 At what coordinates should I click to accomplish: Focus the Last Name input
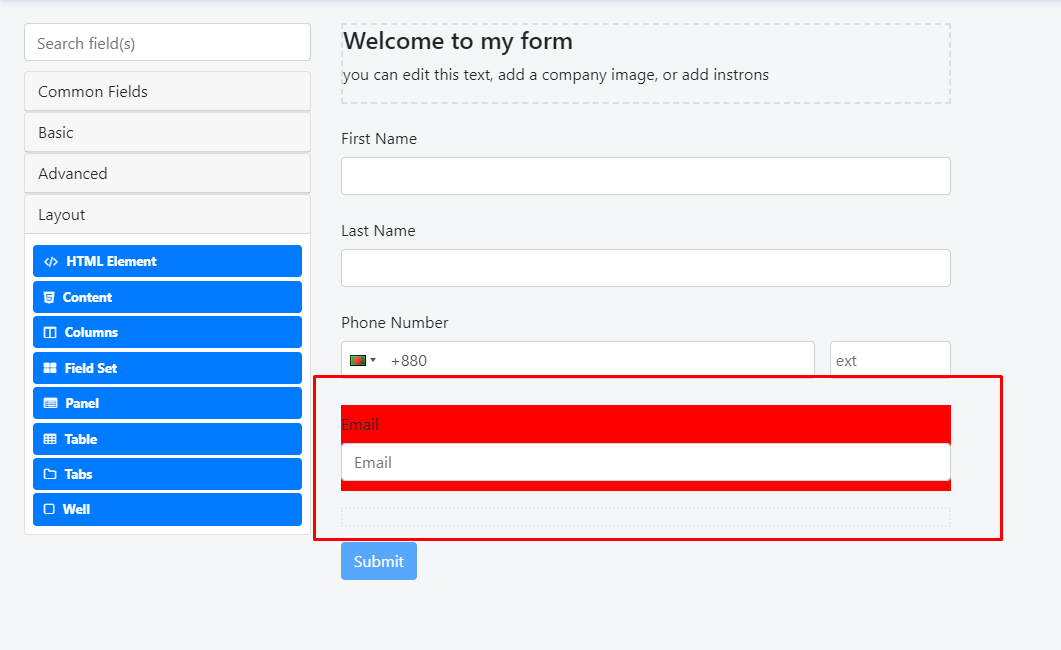[x=645, y=268]
